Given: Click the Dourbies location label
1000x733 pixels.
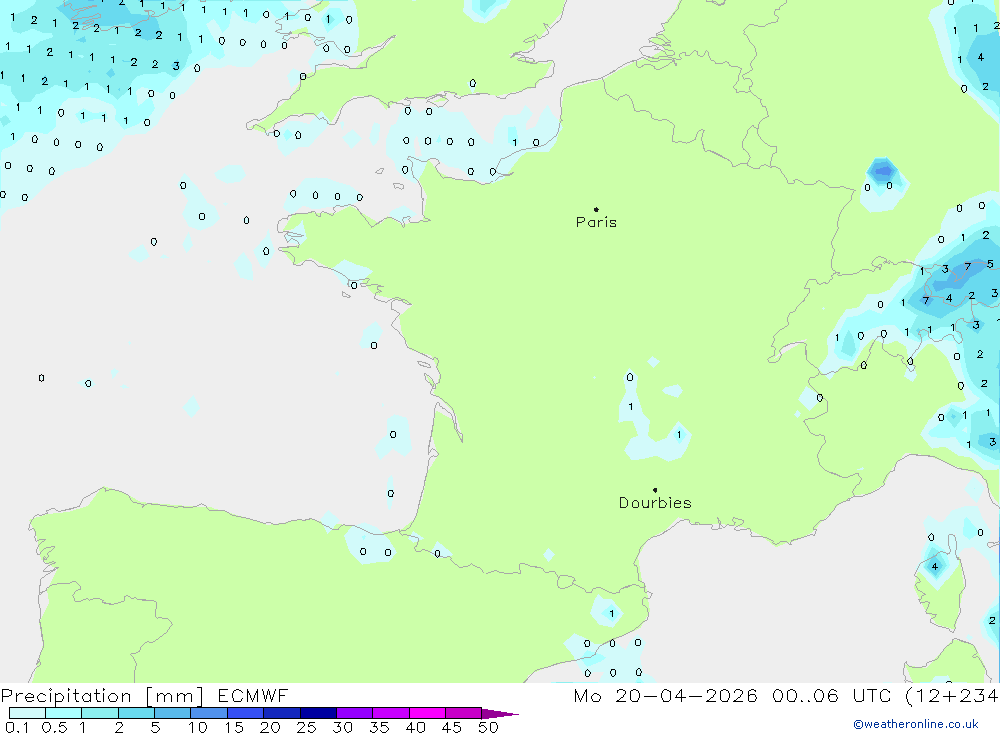Looking at the screenshot, I should coord(655,503).
